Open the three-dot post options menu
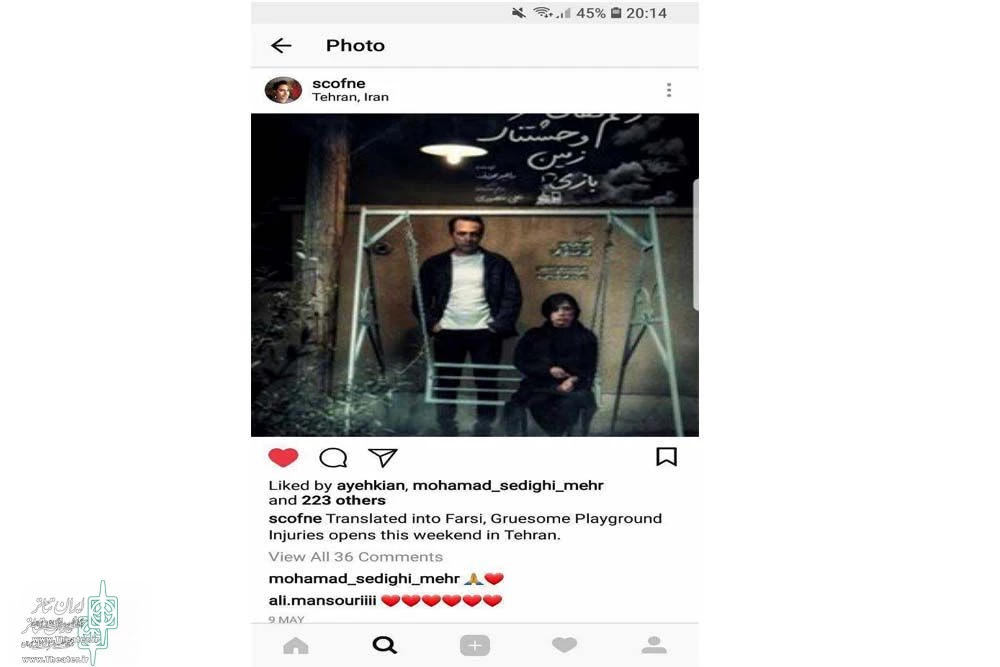The height and width of the screenshot is (667, 1000). pos(669,90)
